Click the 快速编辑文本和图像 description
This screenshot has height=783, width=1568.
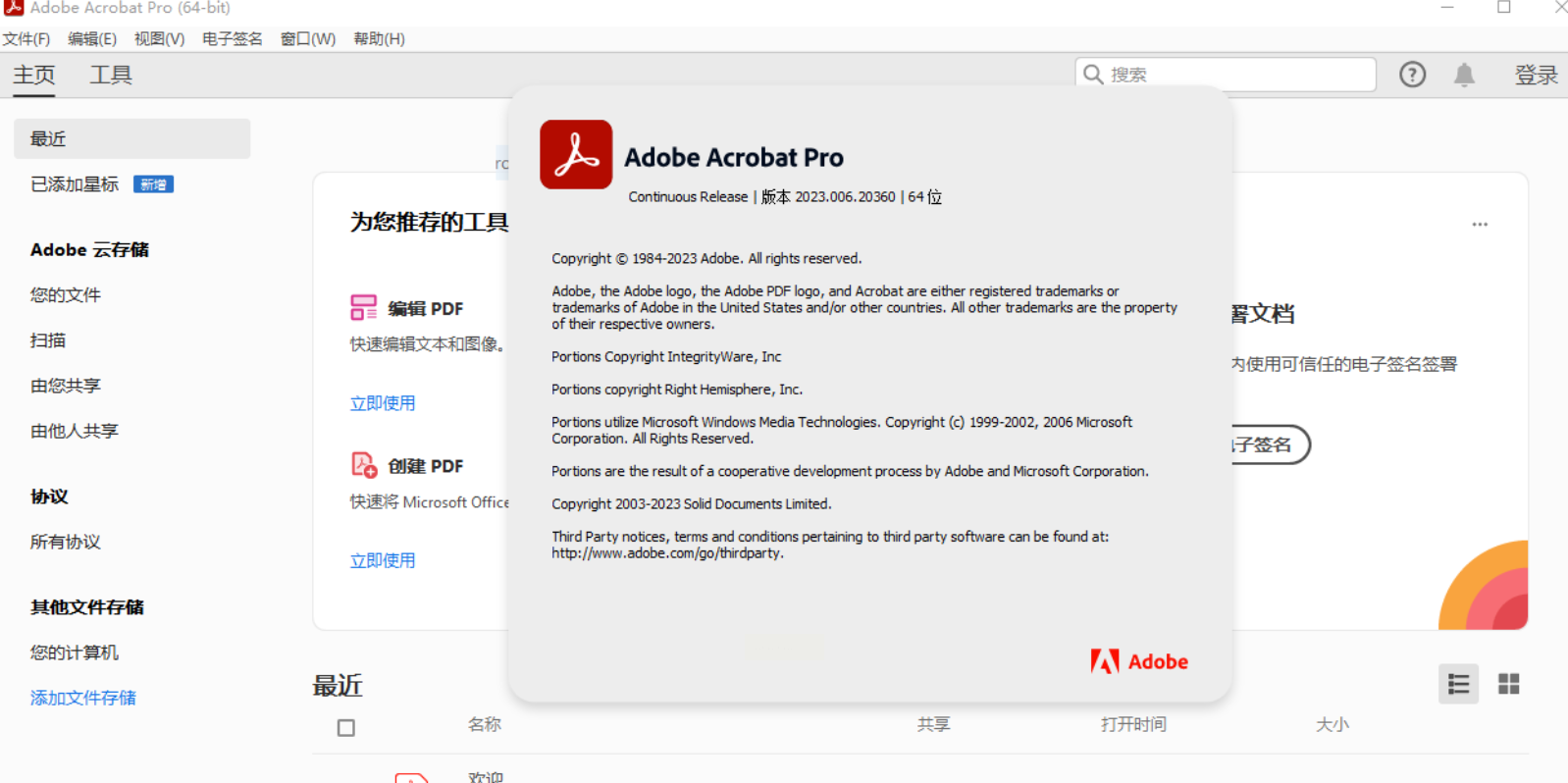pos(428,344)
